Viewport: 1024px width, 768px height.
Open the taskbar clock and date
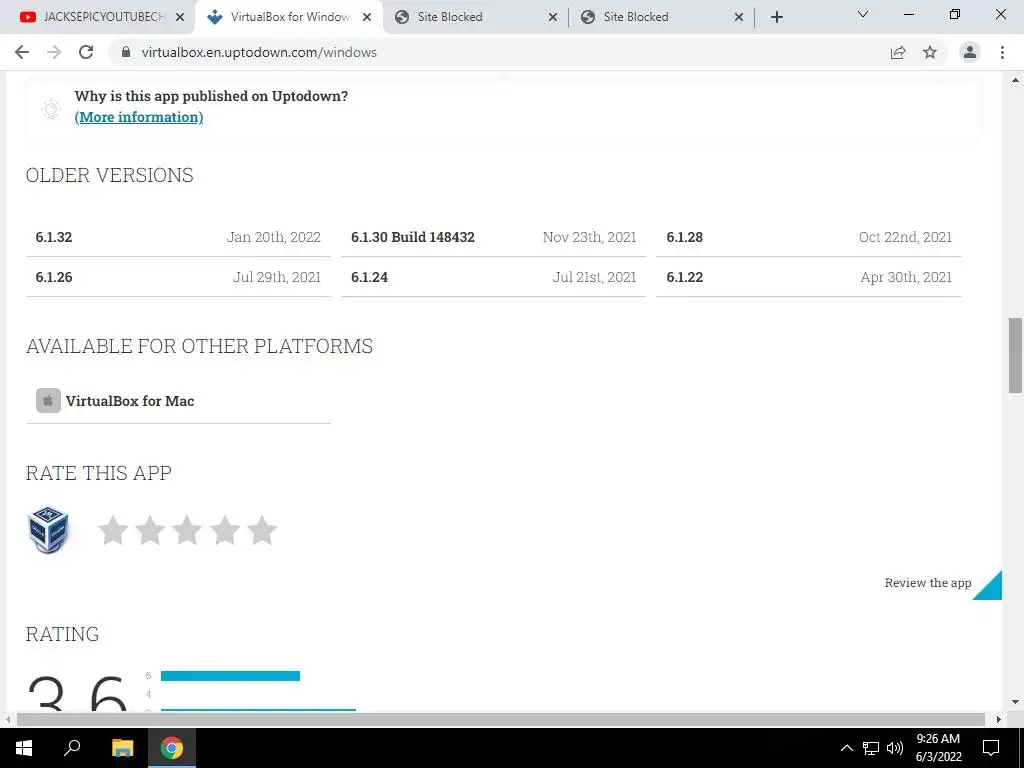click(938, 748)
